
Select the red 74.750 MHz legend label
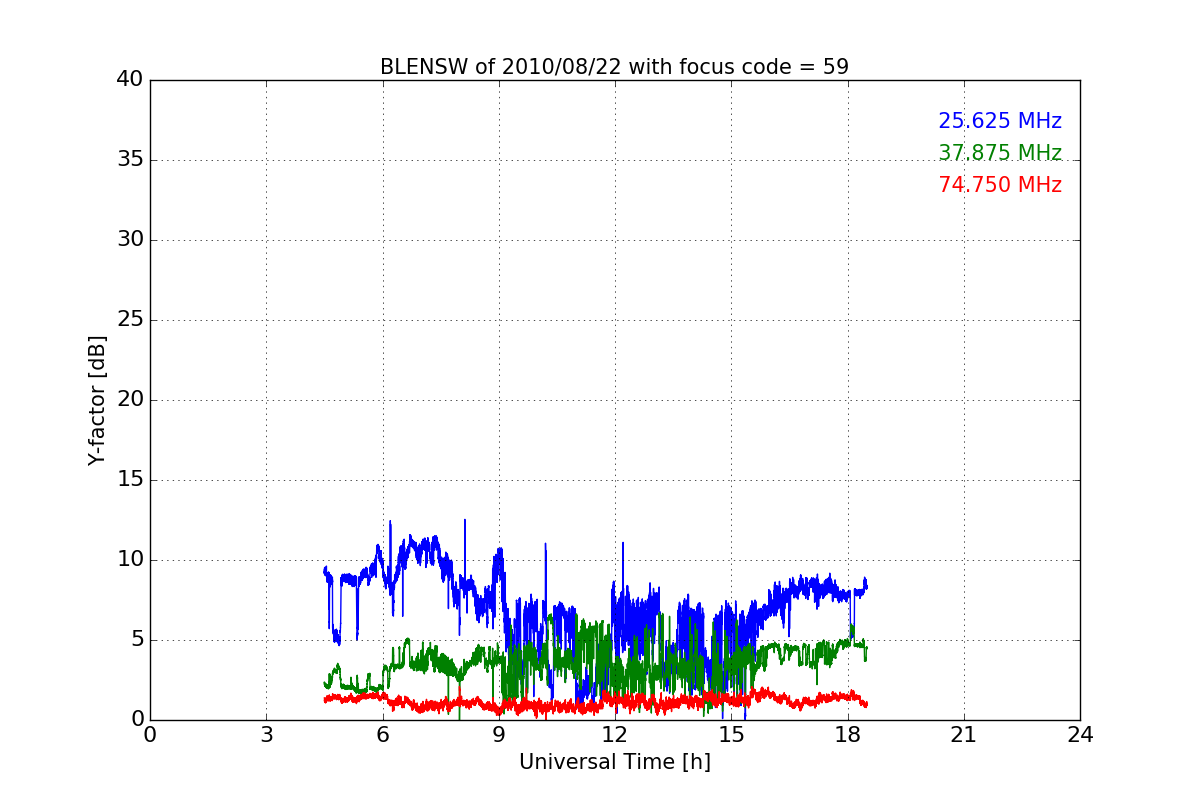click(1000, 185)
